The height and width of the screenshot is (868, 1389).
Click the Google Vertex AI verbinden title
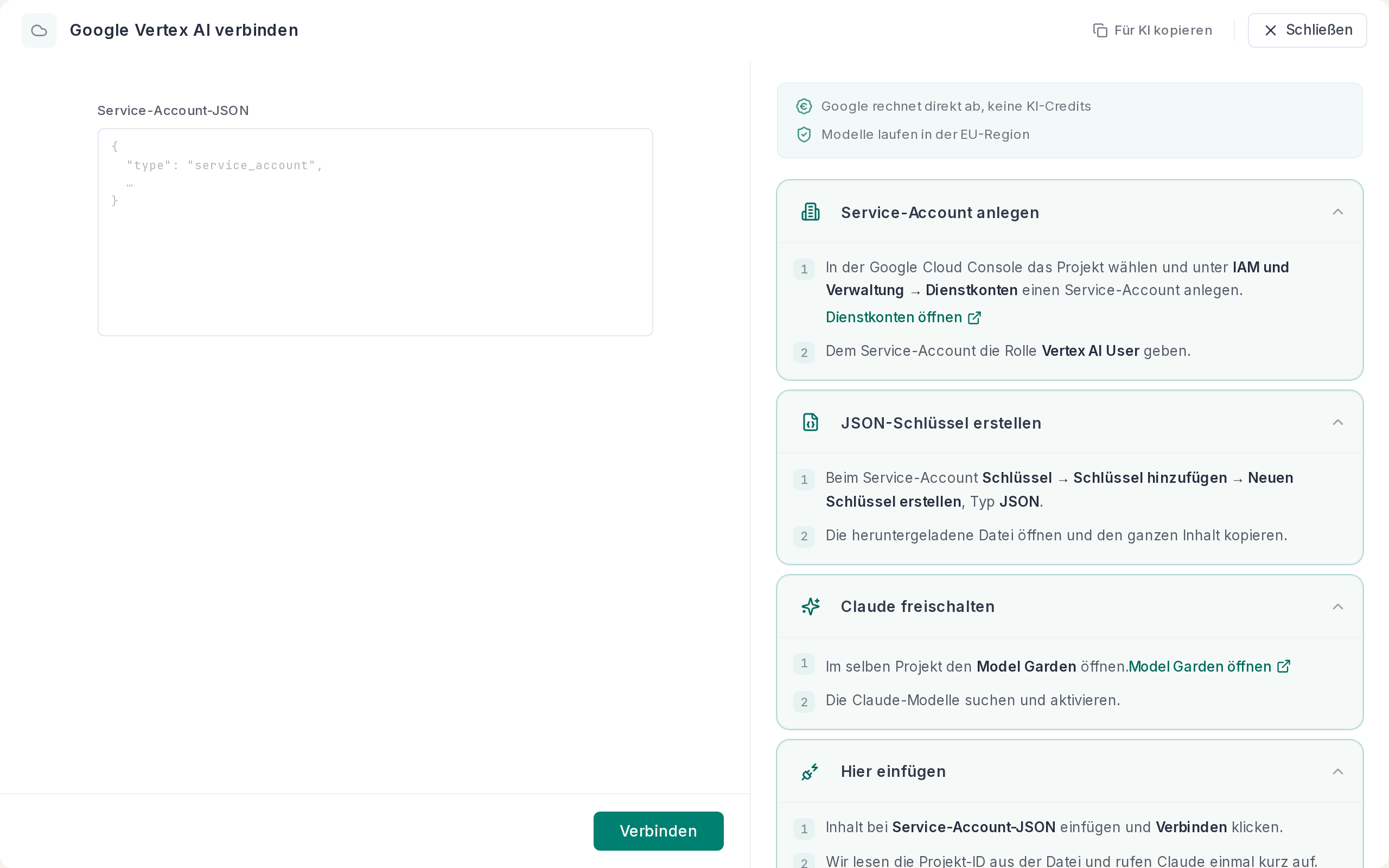pyautogui.click(x=184, y=30)
